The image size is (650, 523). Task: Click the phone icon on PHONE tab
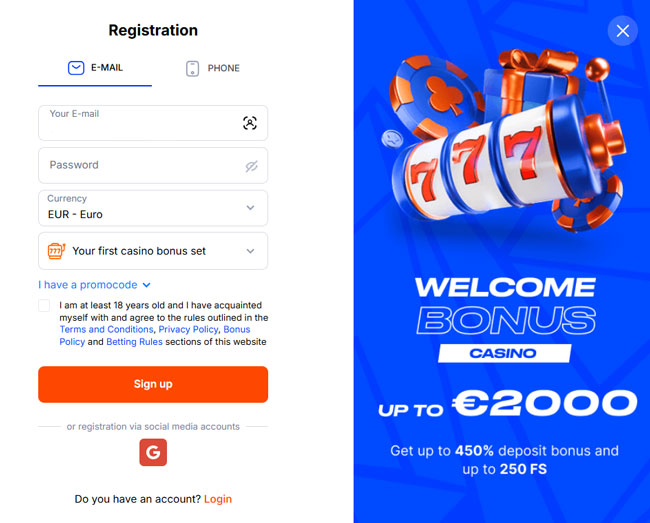coord(192,68)
